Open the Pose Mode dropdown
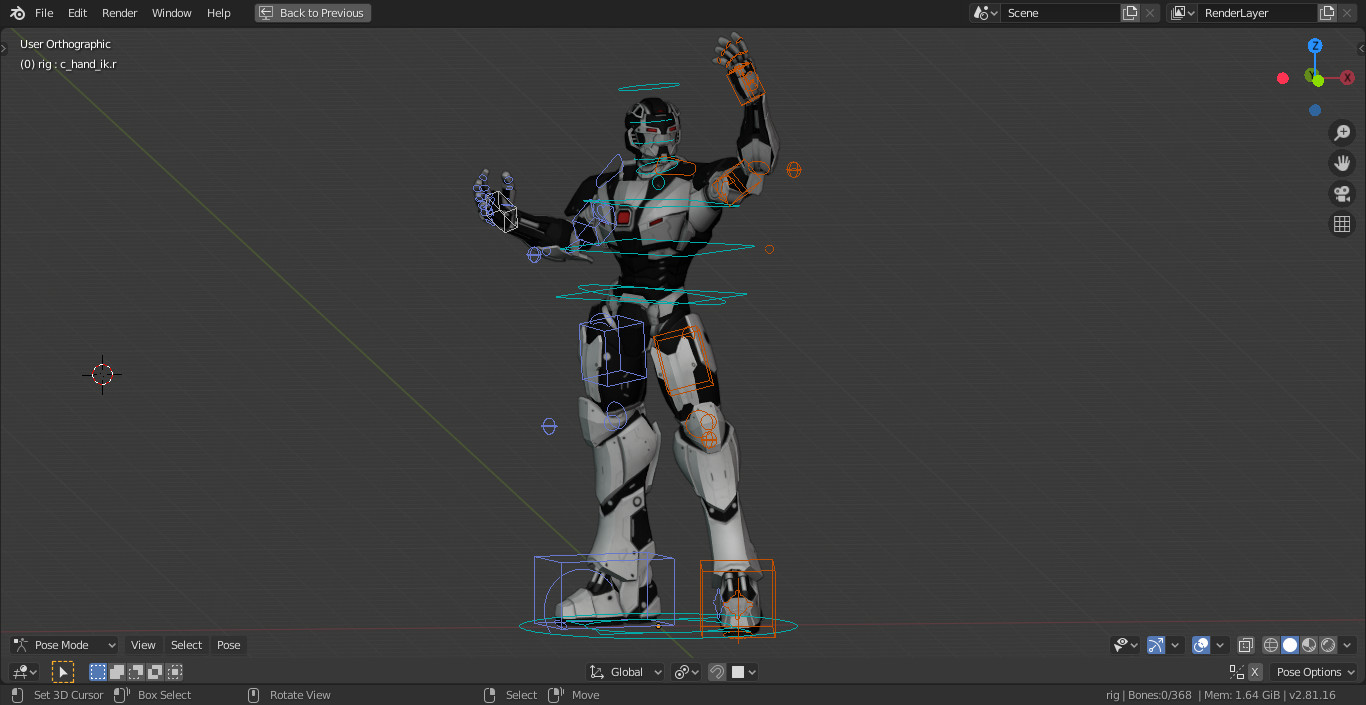The height and width of the screenshot is (705, 1366). [63, 644]
